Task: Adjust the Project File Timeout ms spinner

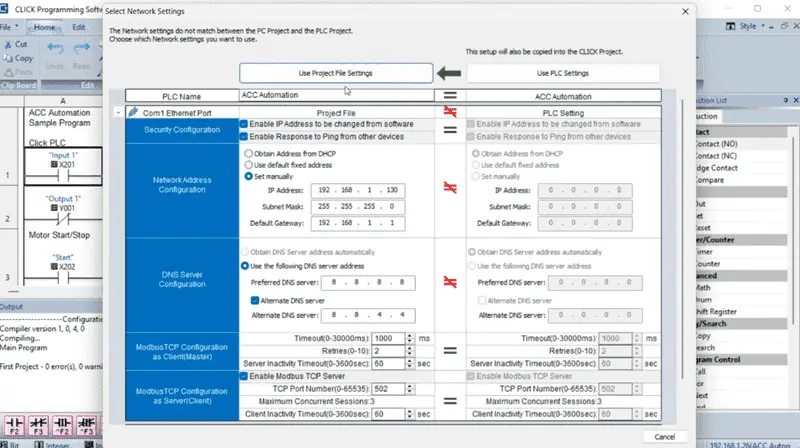Action: click(x=409, y=338)
